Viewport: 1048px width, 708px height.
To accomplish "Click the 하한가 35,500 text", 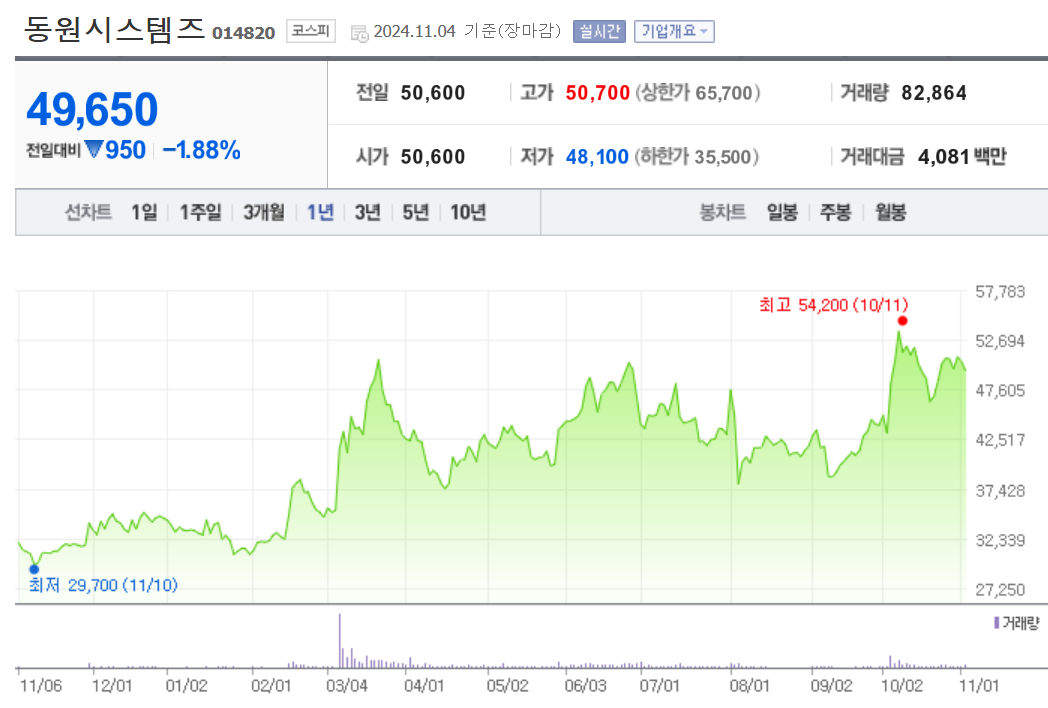I will [696, 157].
